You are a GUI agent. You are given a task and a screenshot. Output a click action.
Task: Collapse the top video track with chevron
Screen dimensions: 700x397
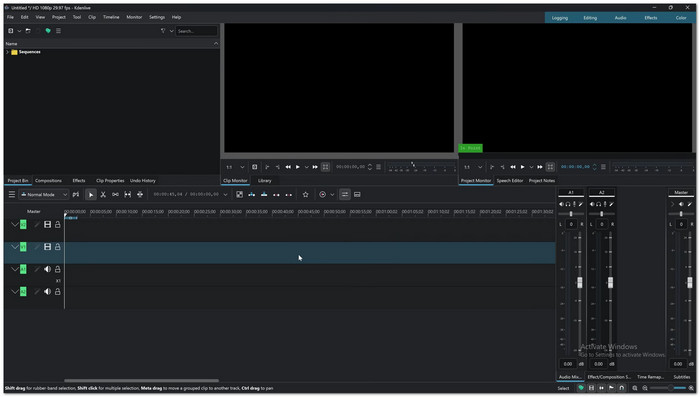tap(14, 225)
